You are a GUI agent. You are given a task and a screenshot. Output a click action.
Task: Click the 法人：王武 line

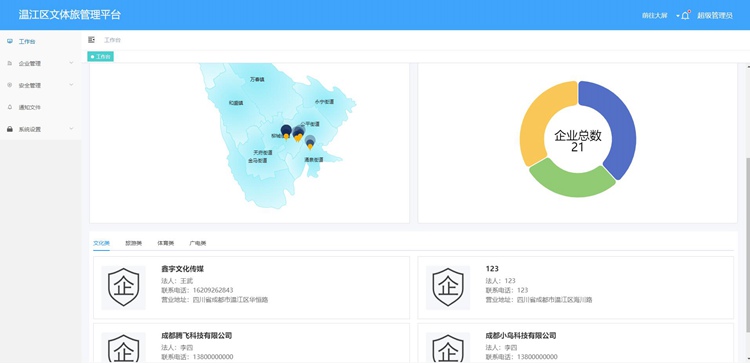pos(177,281)
